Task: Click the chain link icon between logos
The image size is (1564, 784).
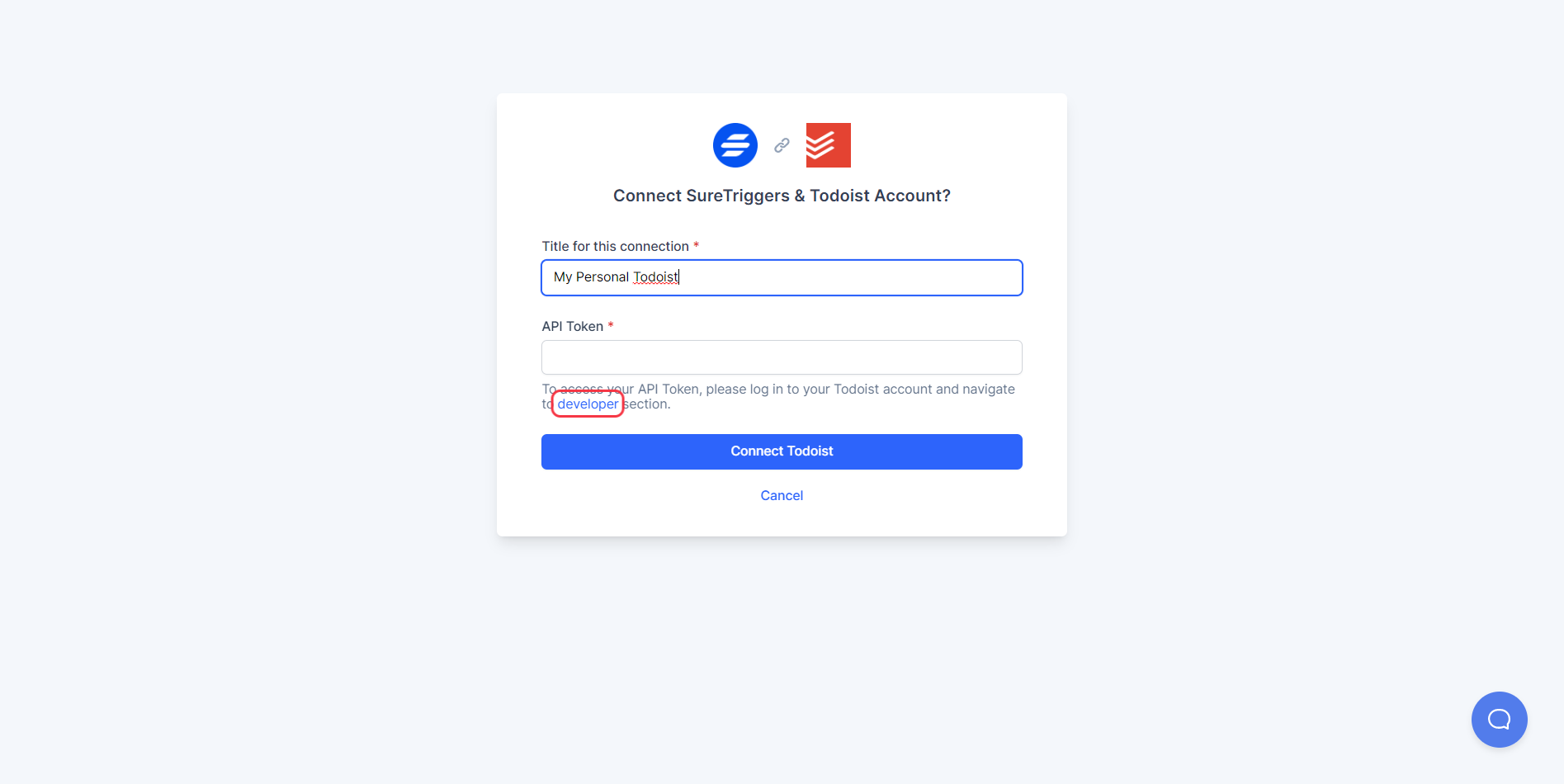Action: tap(781, 144)
